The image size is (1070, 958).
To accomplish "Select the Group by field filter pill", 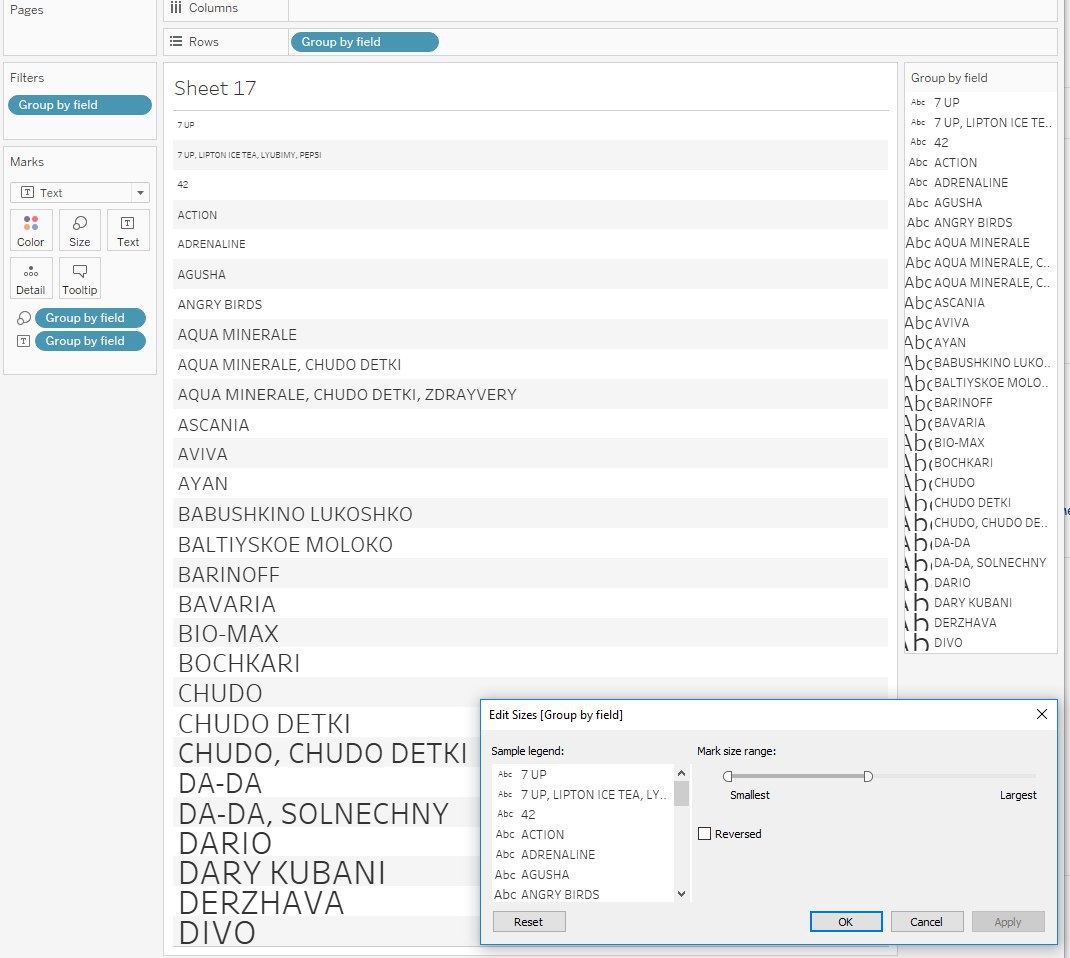I will [x=80, y=104].
